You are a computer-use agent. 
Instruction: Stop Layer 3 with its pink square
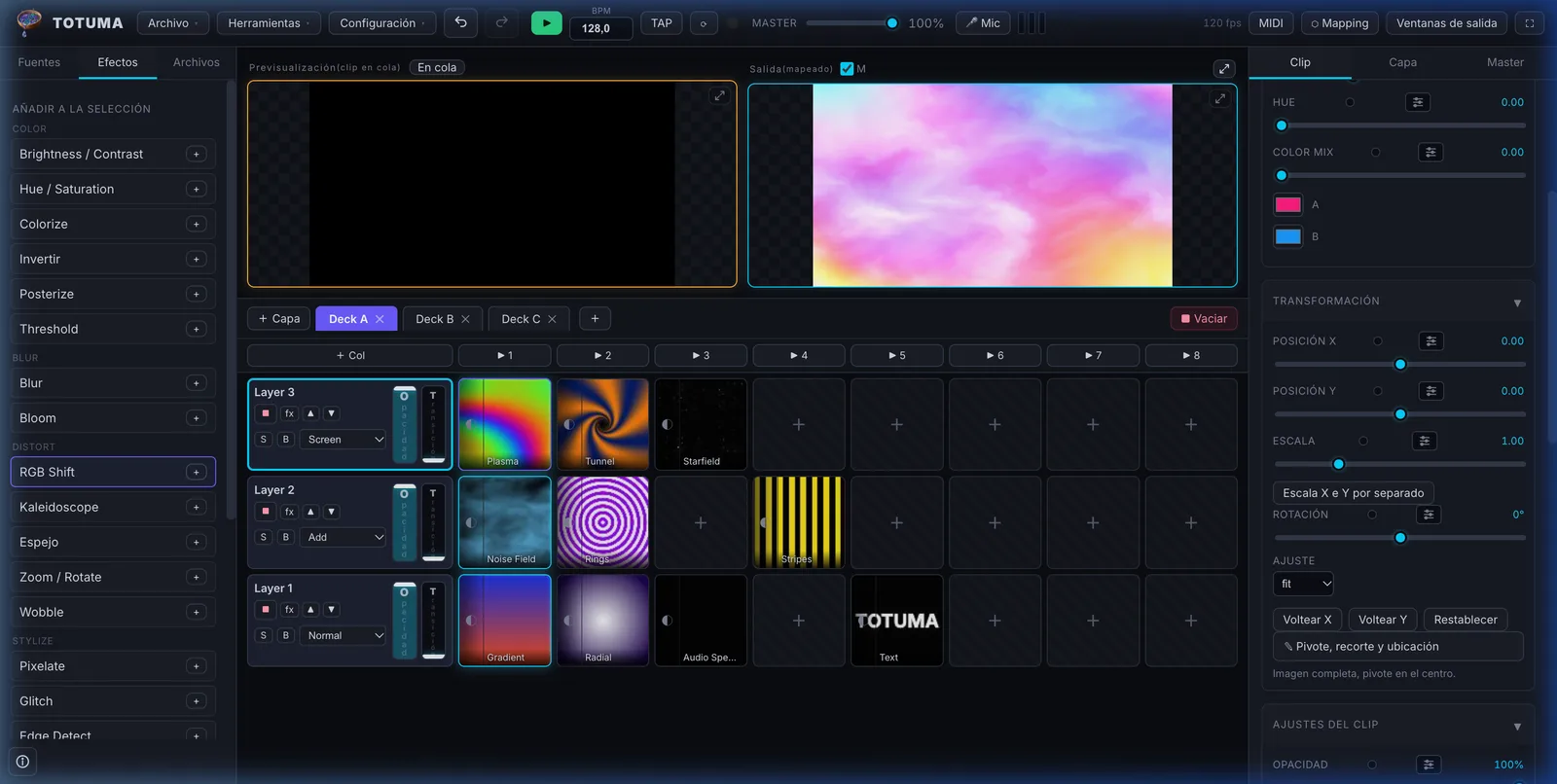point(266,413)
